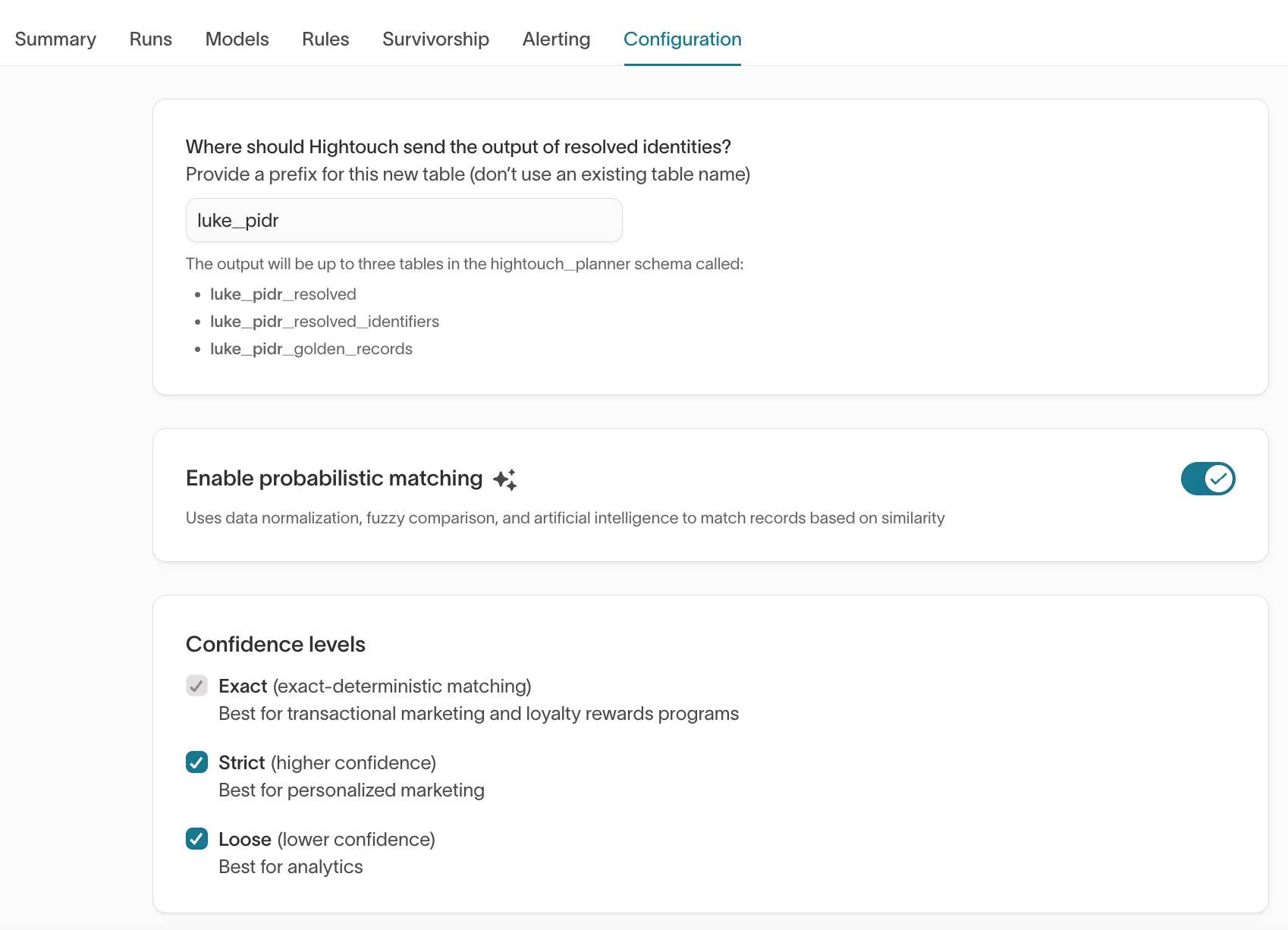Click the sparkle AI icon beside probabilistic matching

pyautogui.click(x=504, y=478)
